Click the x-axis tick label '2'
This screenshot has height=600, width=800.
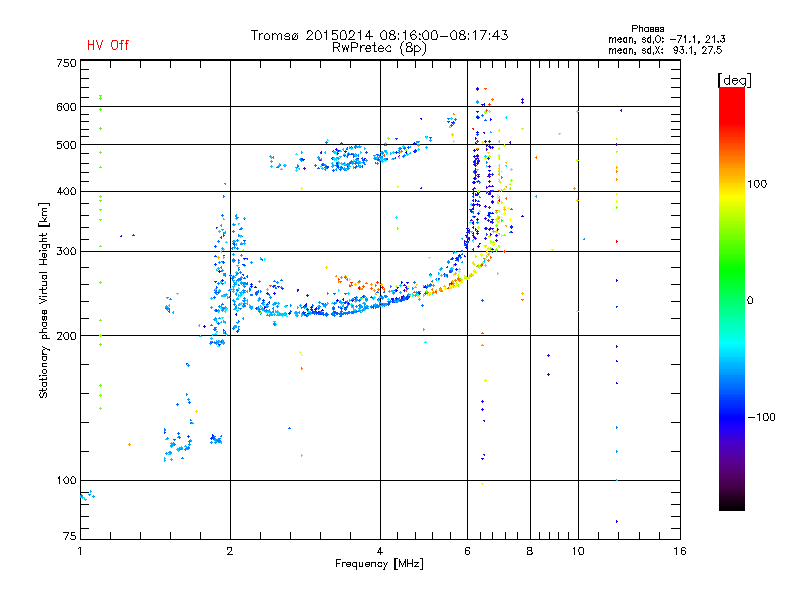(x=230, y=551)
